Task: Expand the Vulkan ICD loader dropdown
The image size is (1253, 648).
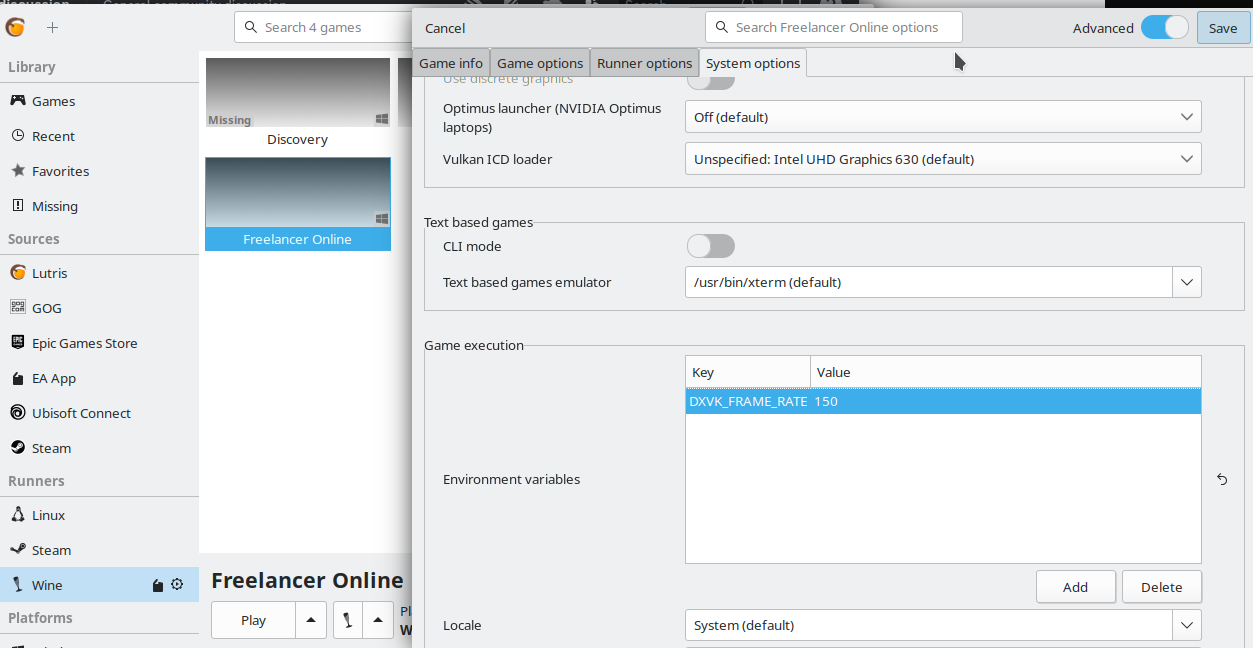Action: click(x=943, y=159)
